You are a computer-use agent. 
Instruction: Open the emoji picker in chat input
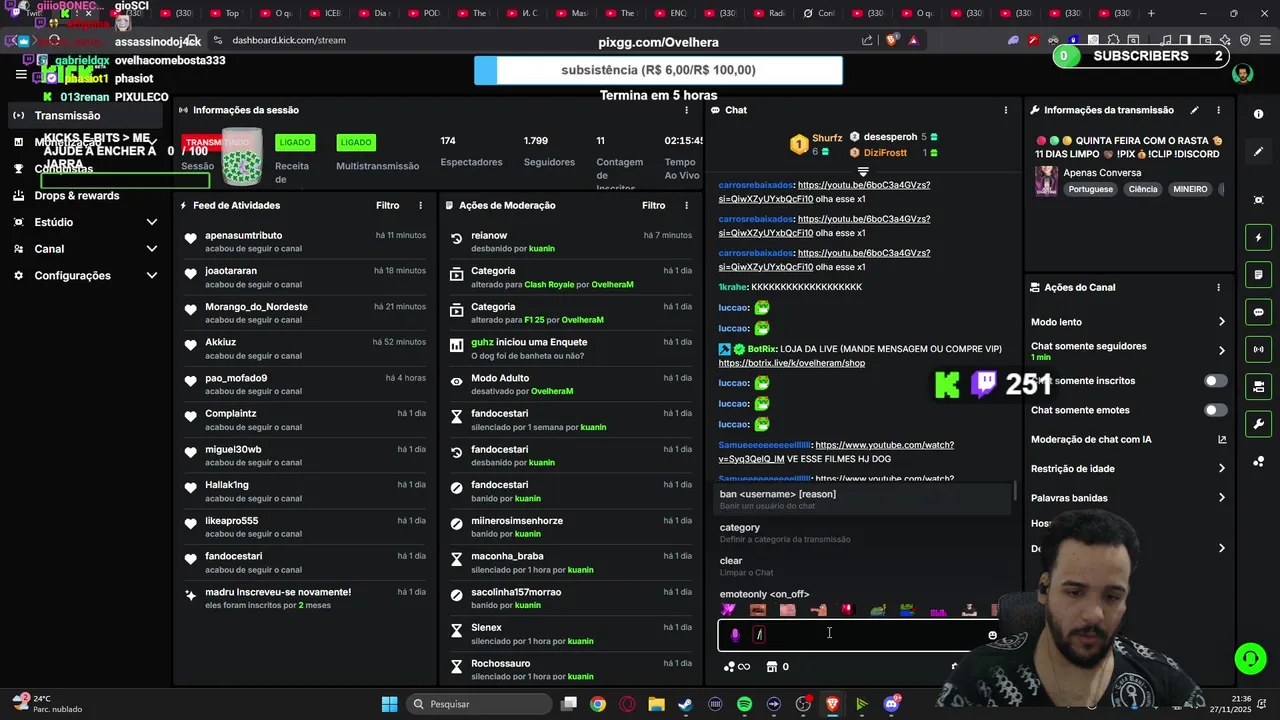point(992,635)
